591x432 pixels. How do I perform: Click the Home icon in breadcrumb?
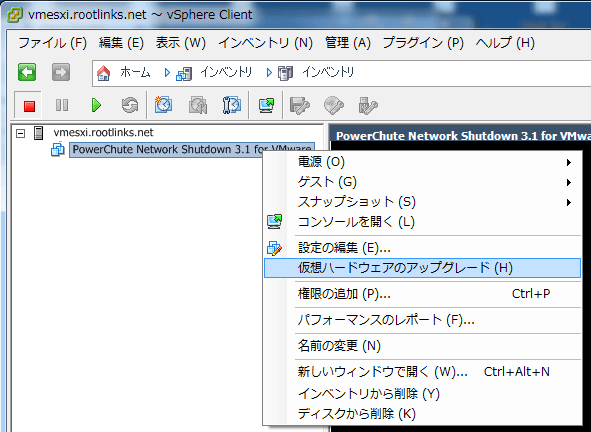tap(104, 73)
